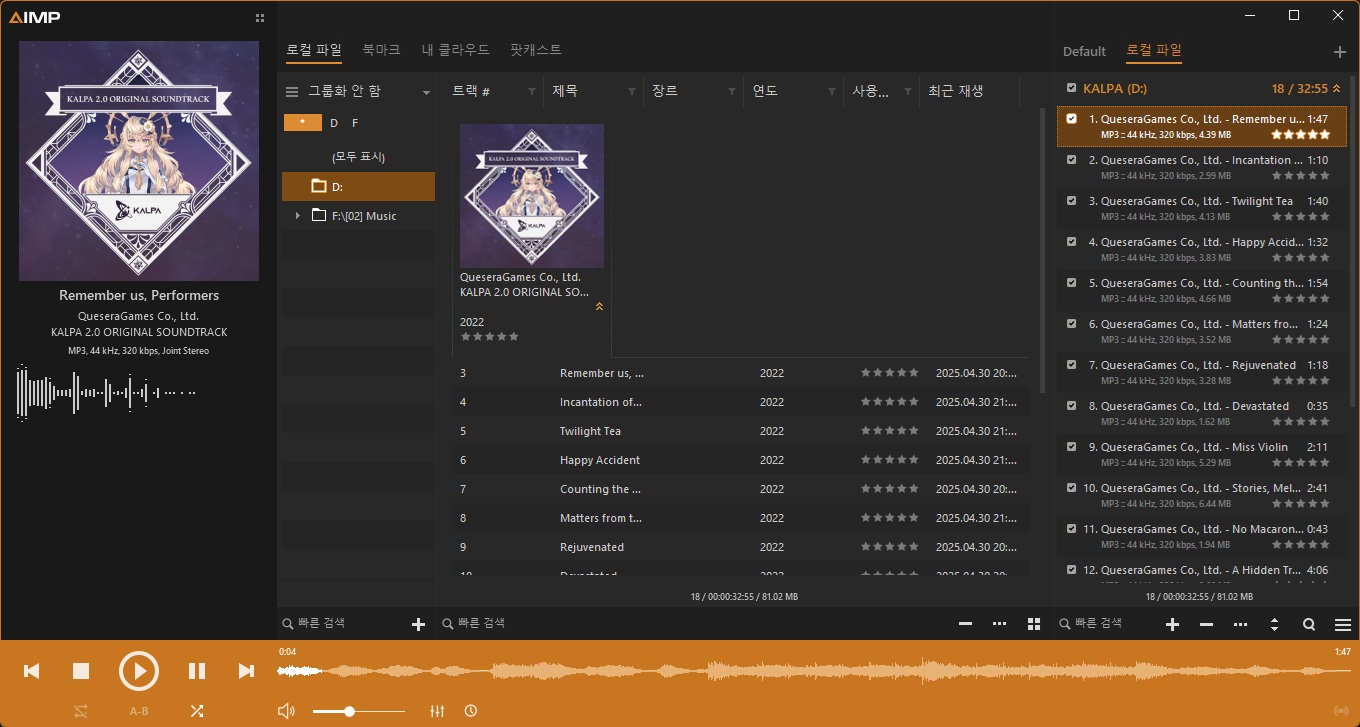Switch library view with the four-square grid icon
The image size is (1360, 727).
(1034, 624)
